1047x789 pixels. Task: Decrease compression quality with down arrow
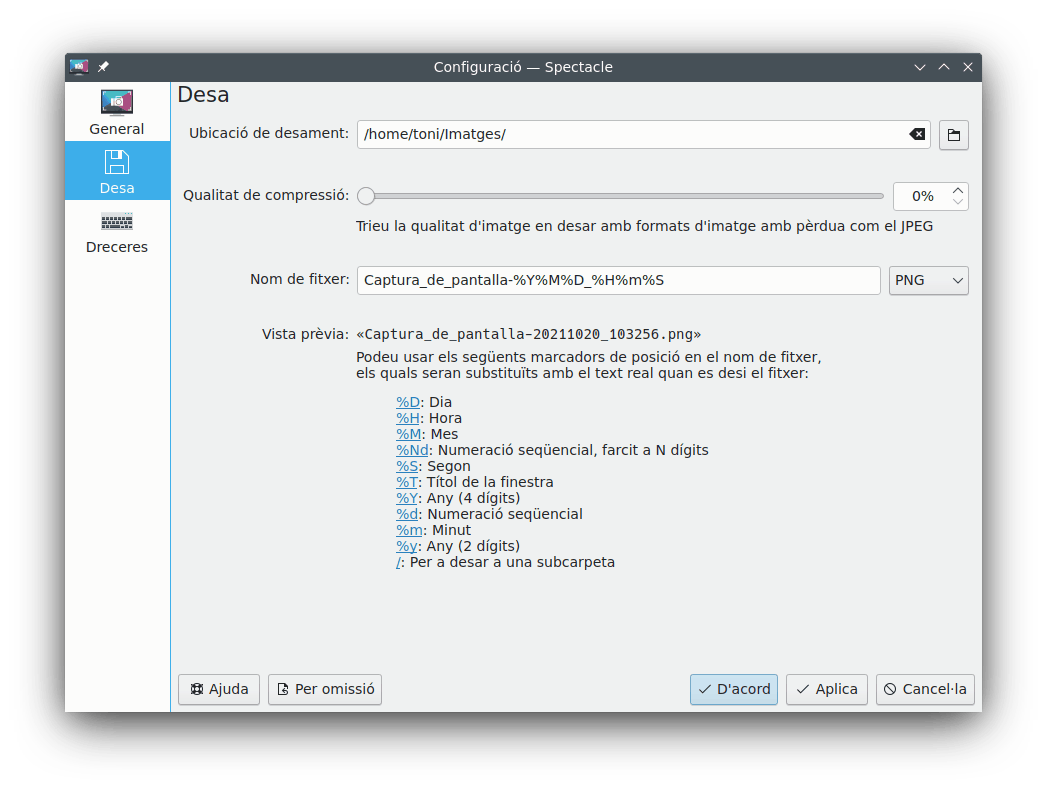[x=958, y=202]
